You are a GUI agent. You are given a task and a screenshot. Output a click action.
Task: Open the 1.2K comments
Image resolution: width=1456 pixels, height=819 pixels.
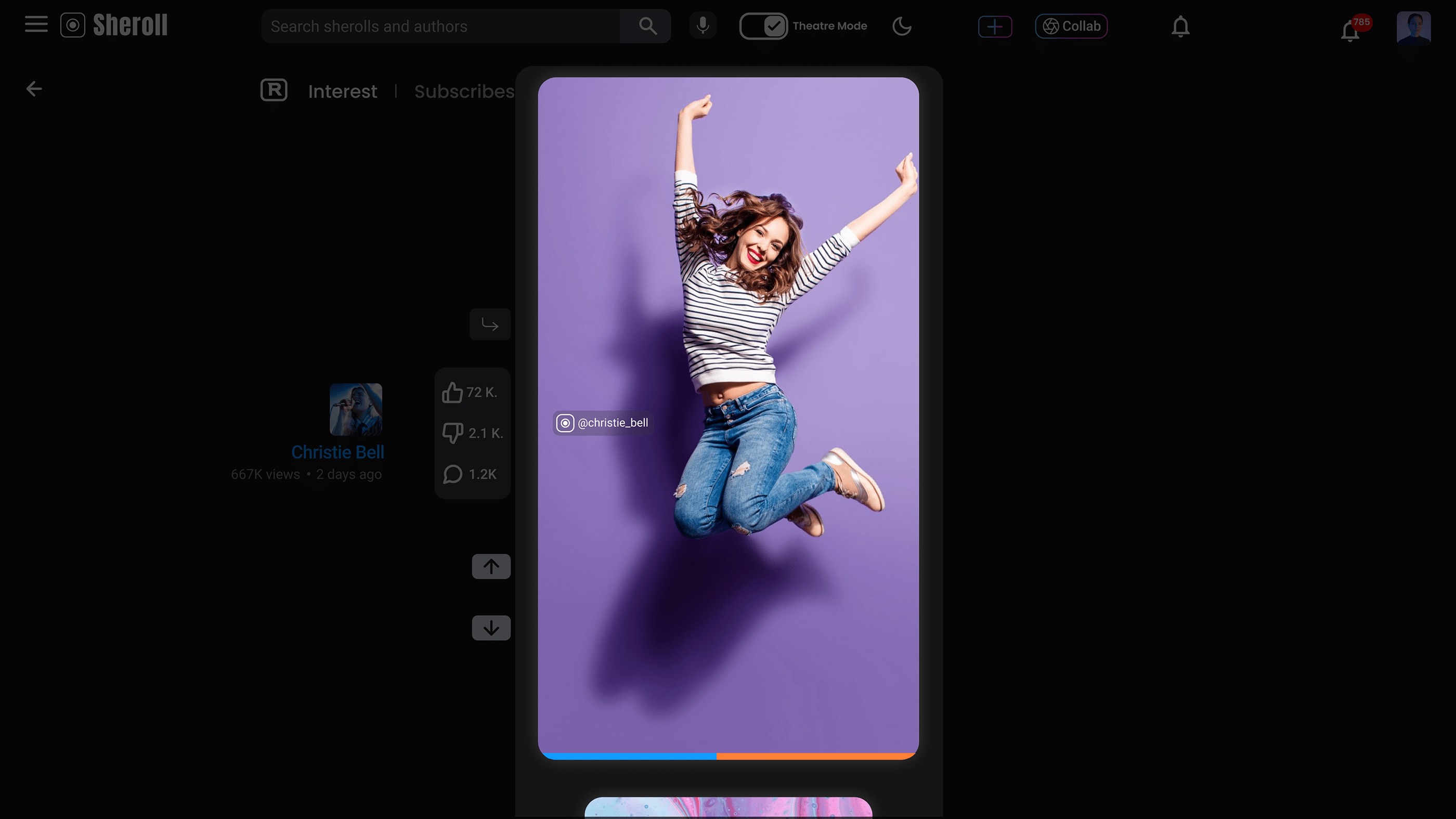[453, 474]
